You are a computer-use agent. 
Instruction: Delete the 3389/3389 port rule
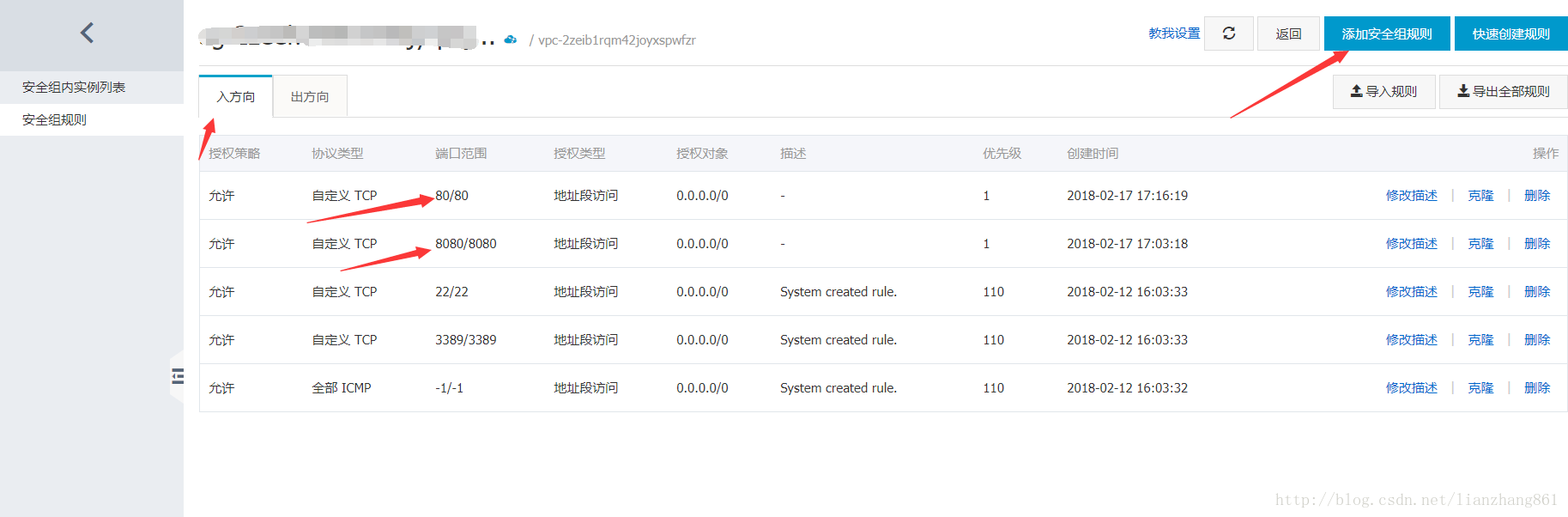[1537, 339]
